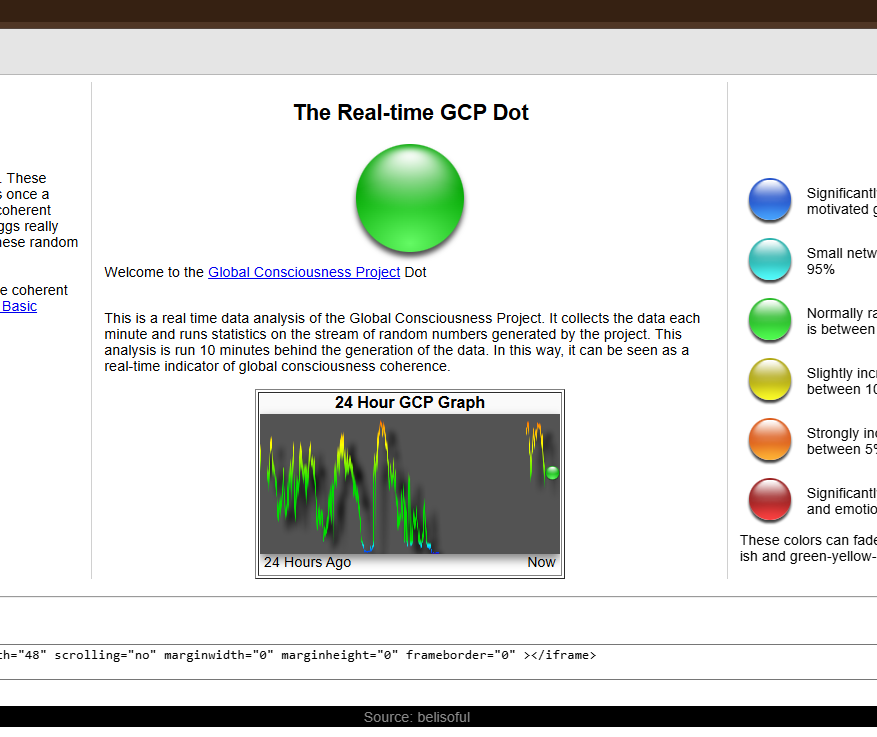The height and width of the screenshot is (737, 877).
Task: Click the 24 Hour GCP Graph plot
Action: pos(410,484)
